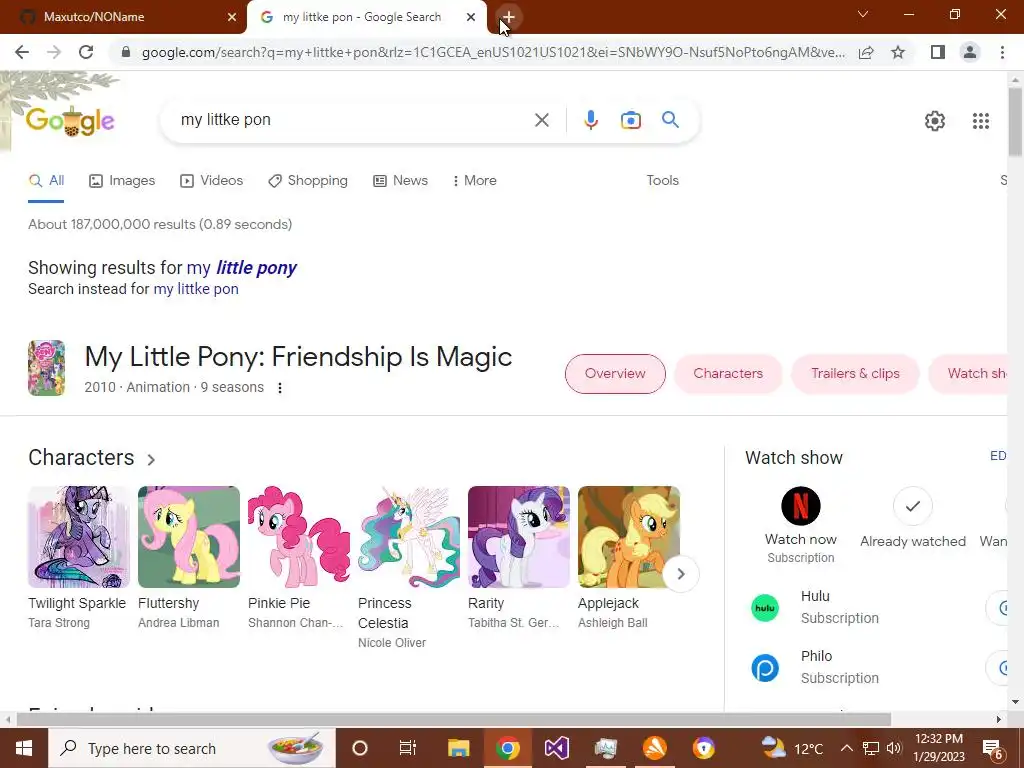Select the Overview chip
This screenshot has height=768, width=1024.
click(x=615, y=374)
